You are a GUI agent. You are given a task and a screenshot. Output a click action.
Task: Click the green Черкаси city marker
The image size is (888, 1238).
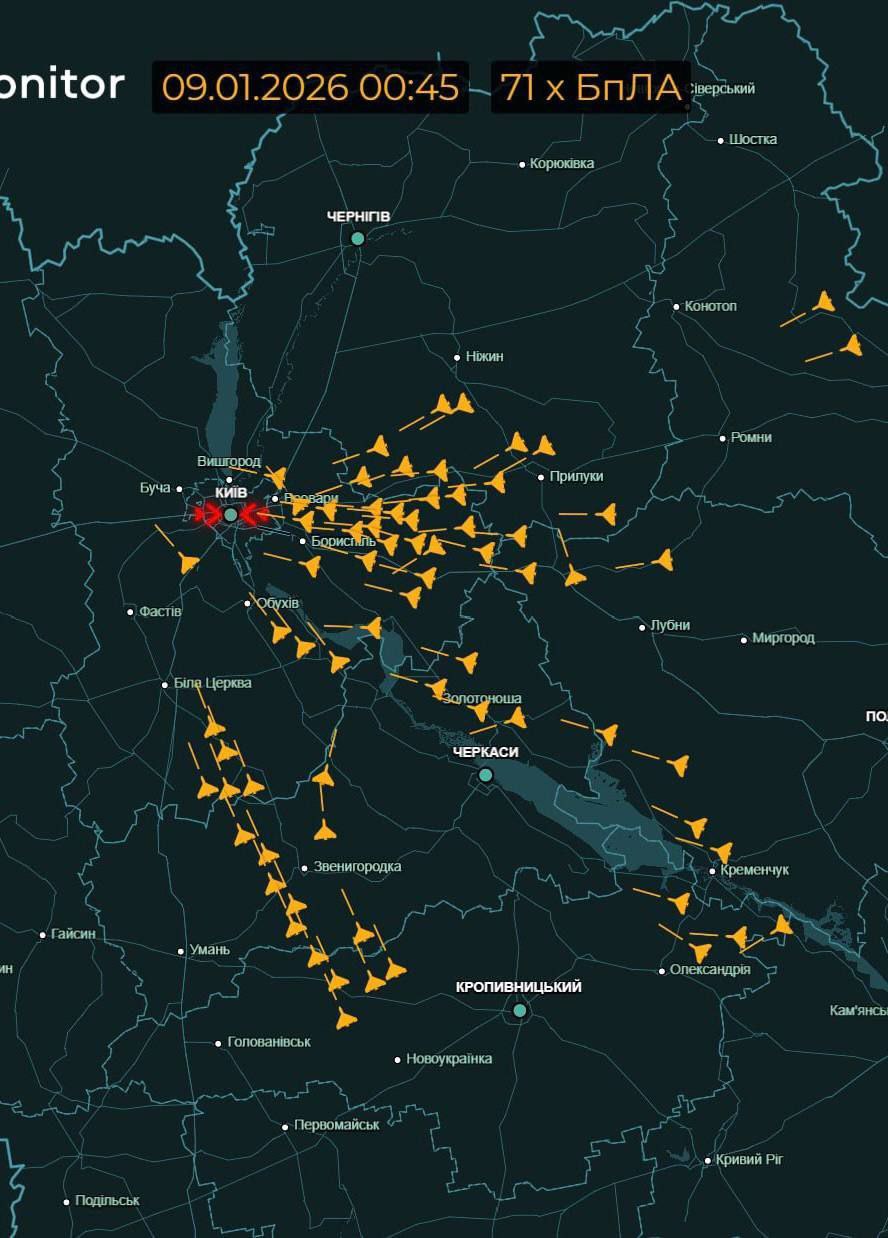(x=485, y=774)
